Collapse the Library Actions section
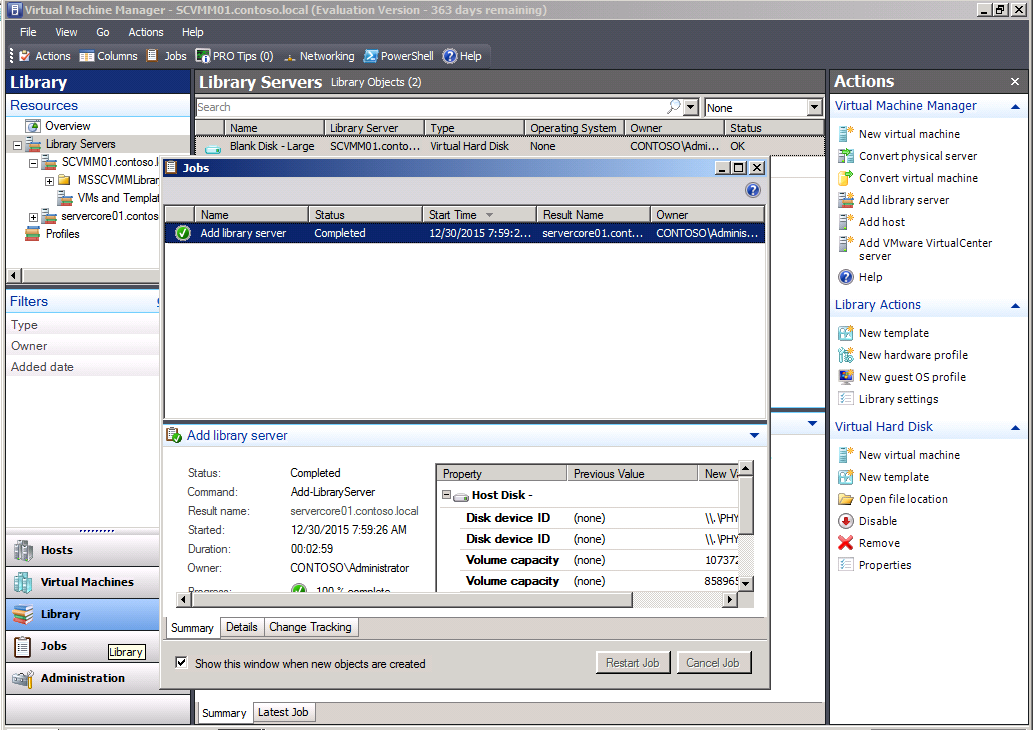 tap(1015, 306)
